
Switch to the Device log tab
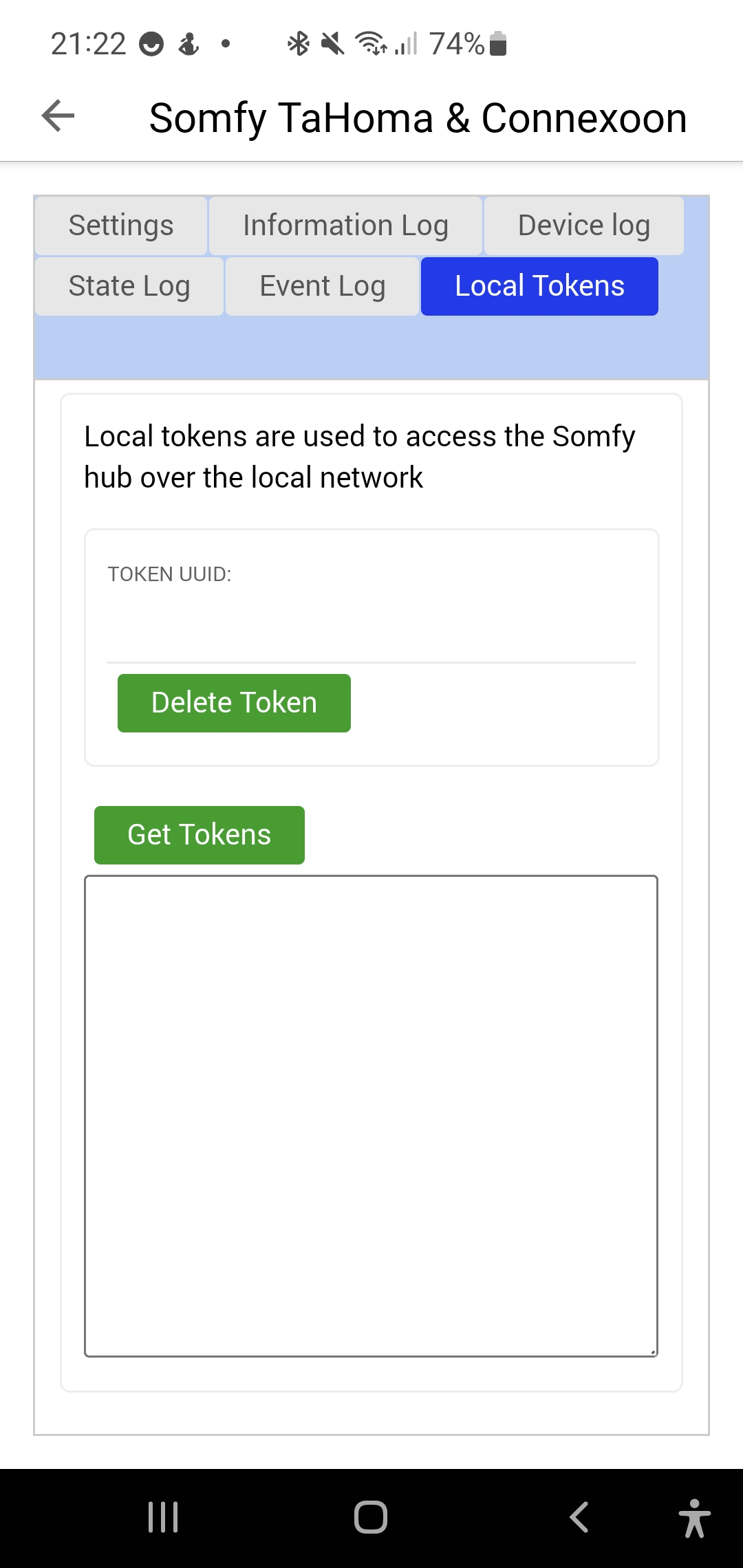click(x=583, y=226)
